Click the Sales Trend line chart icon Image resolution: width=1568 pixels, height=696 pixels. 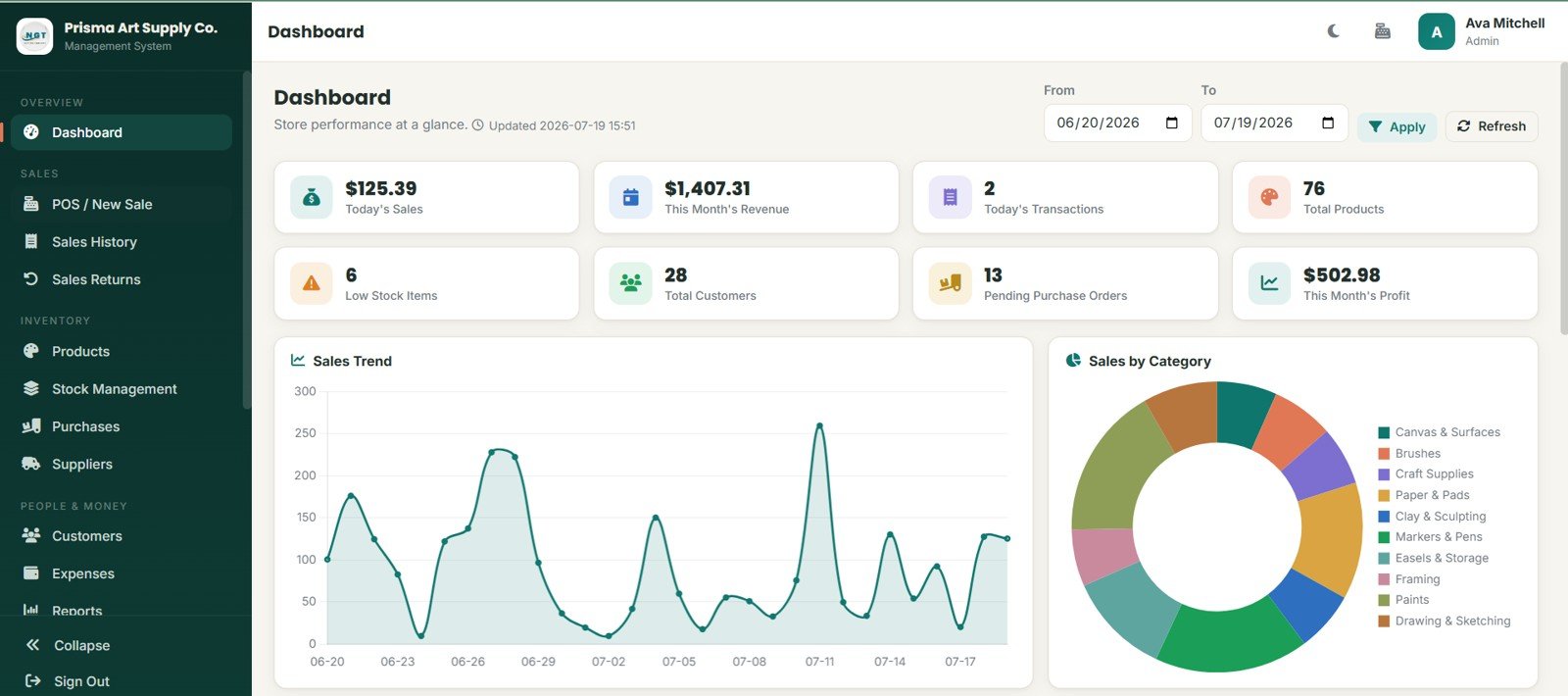[x=298, y=360]
